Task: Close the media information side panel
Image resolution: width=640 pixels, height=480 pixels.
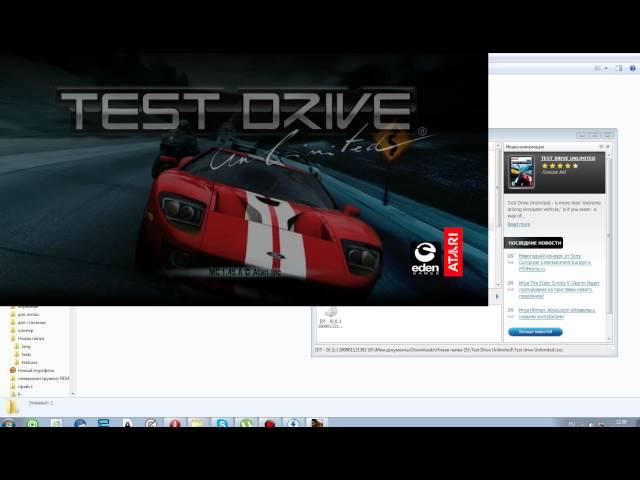Action: [608, 146]
